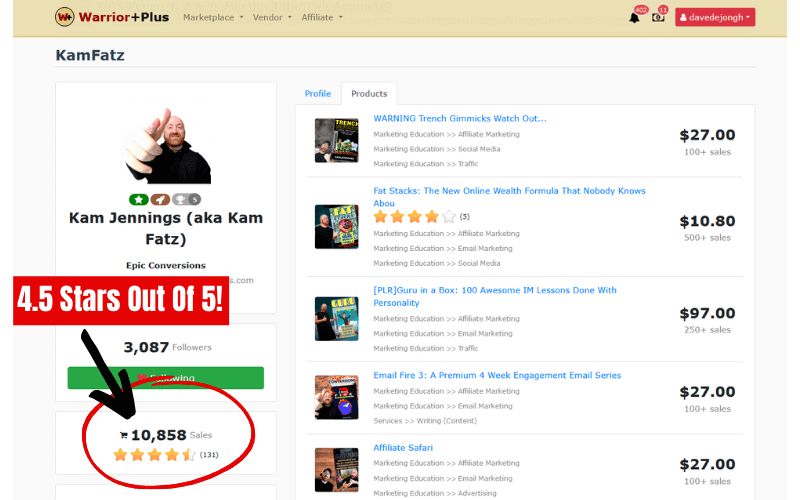Open Affiliate Safari product link
The width and height of the screenshot is (800, 500).
[x=403, y=448]
